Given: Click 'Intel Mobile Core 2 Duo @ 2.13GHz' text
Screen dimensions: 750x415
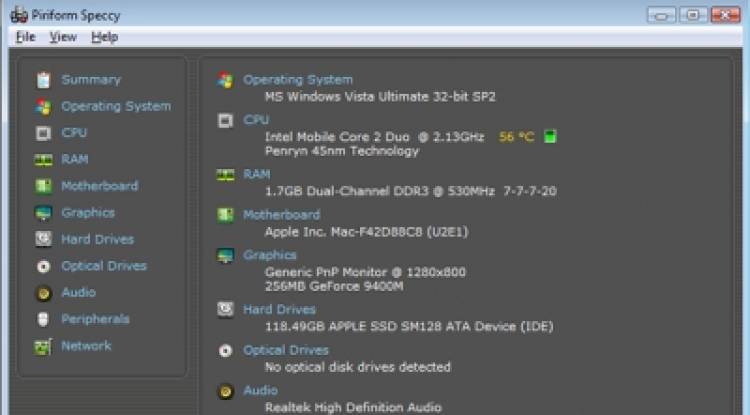Looking at the screenshot, I should tap(375, 137).
